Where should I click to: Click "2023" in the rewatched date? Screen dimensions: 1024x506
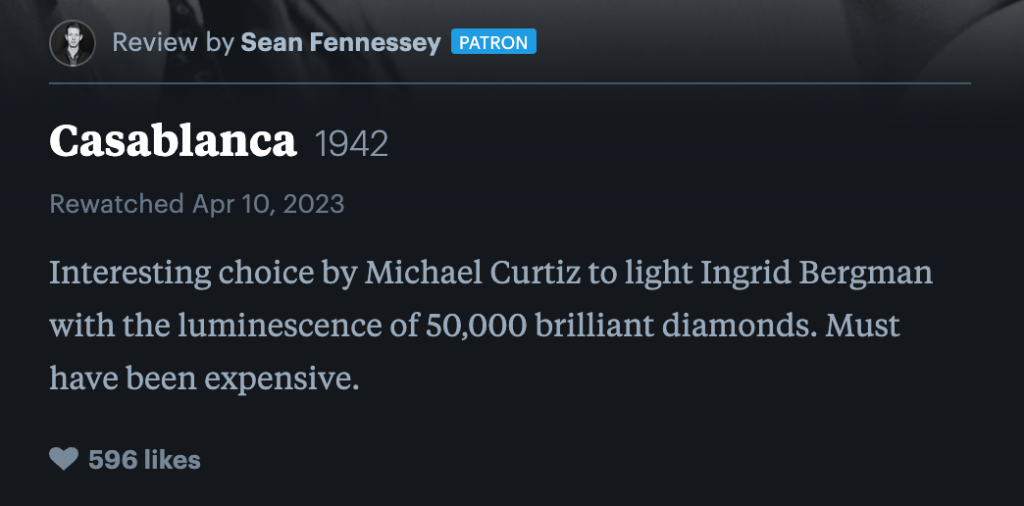click(x=312, y=204)
